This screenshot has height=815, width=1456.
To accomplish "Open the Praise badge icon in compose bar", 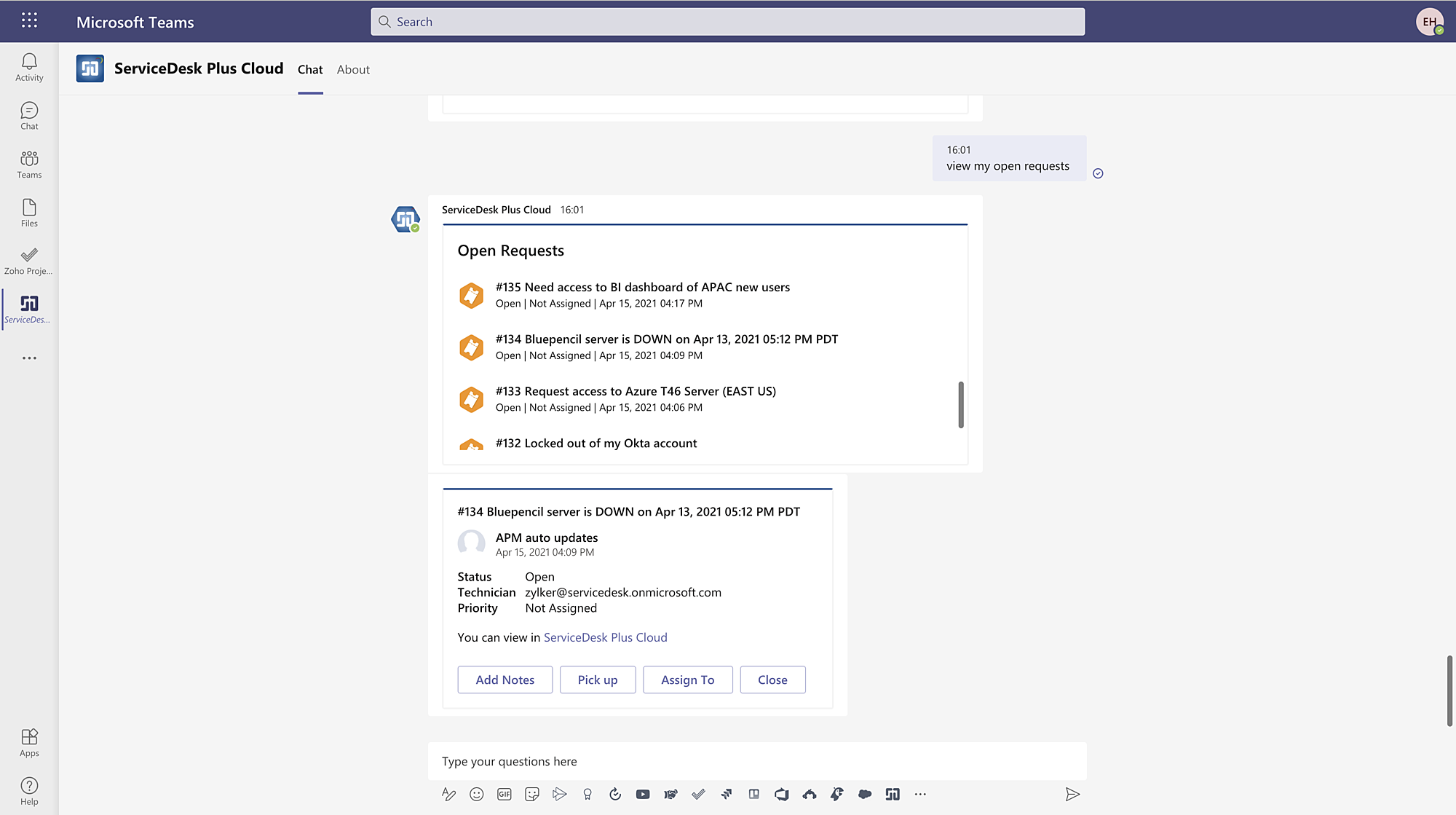I will coord(587,795).
